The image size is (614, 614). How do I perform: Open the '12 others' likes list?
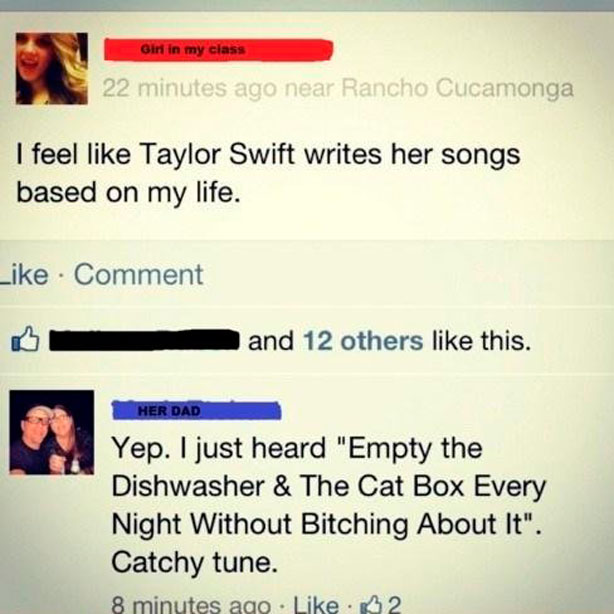[363, 341]
